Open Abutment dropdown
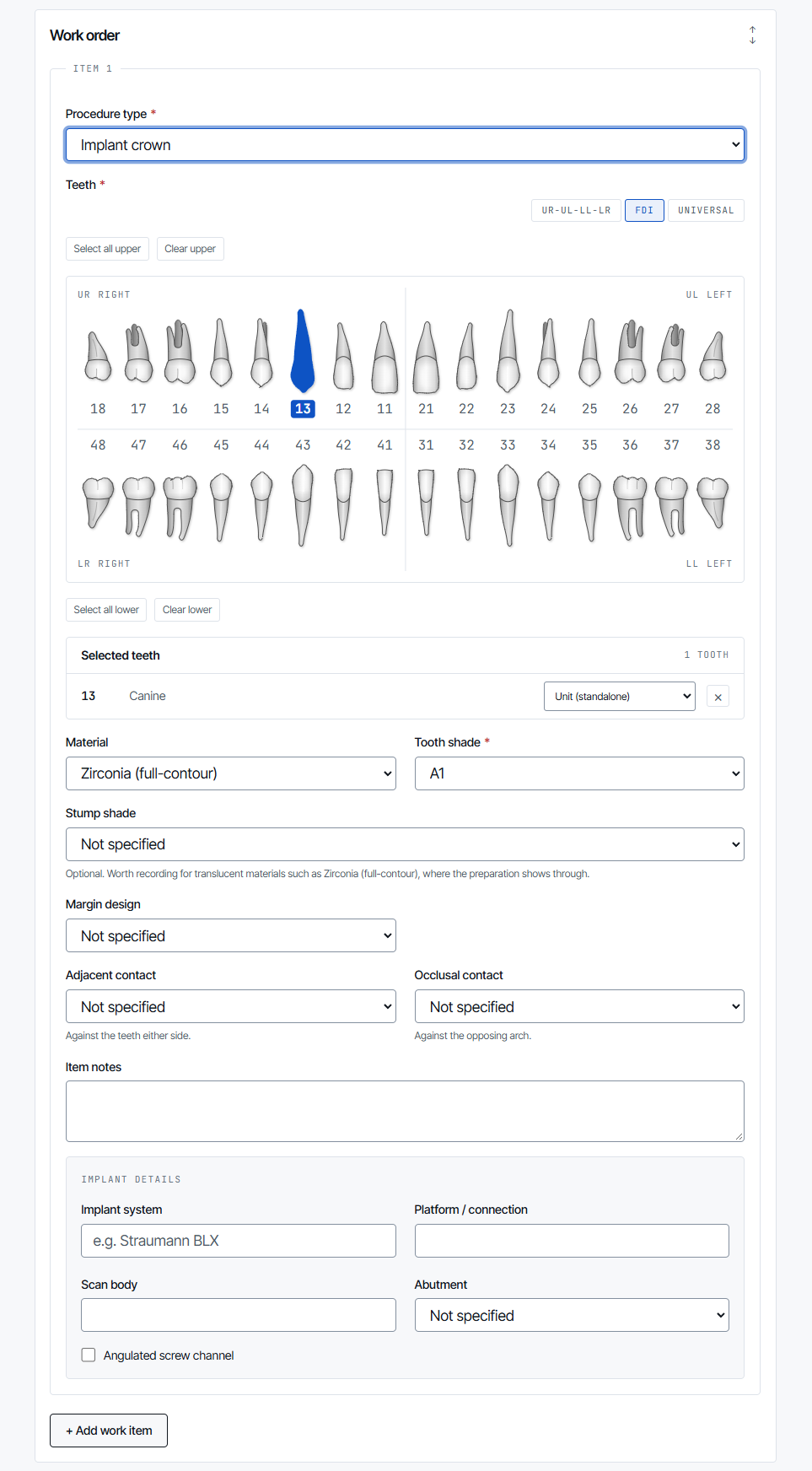 click(572, 1315)
